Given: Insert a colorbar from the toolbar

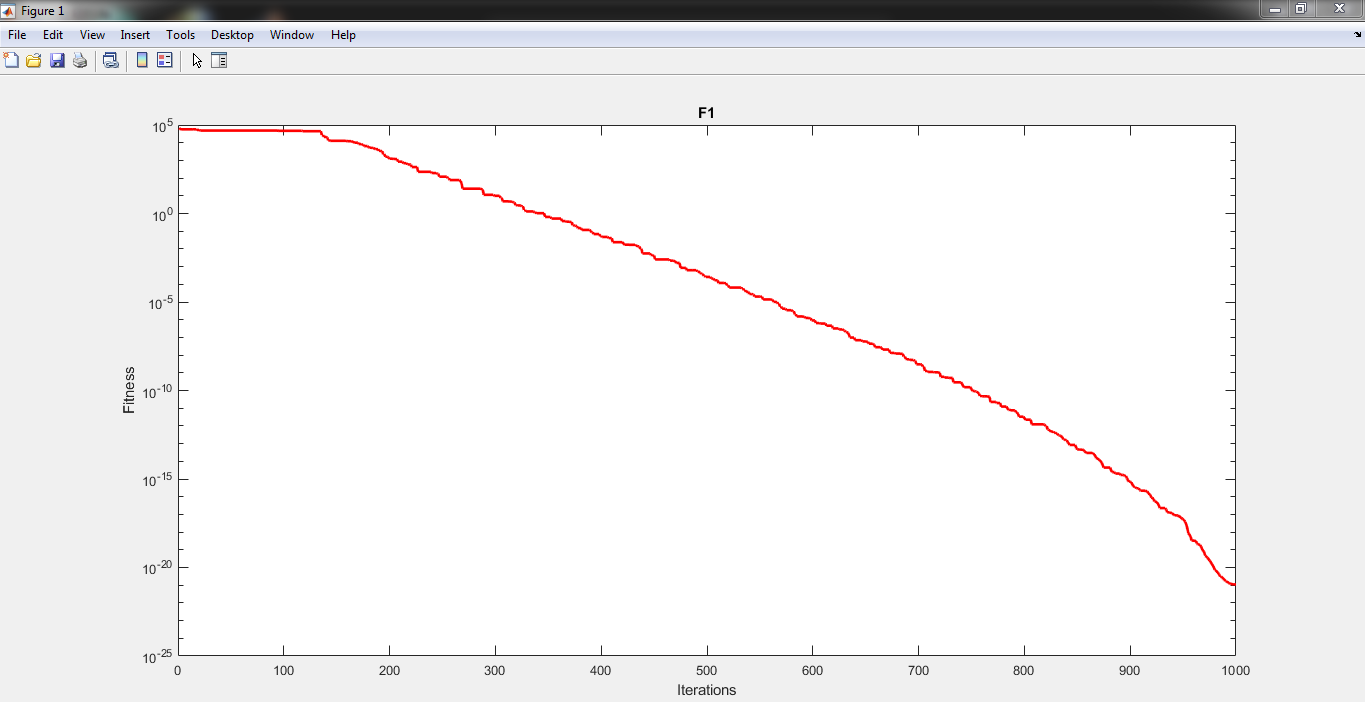Looking at the screenshot, I should (142, 60).
